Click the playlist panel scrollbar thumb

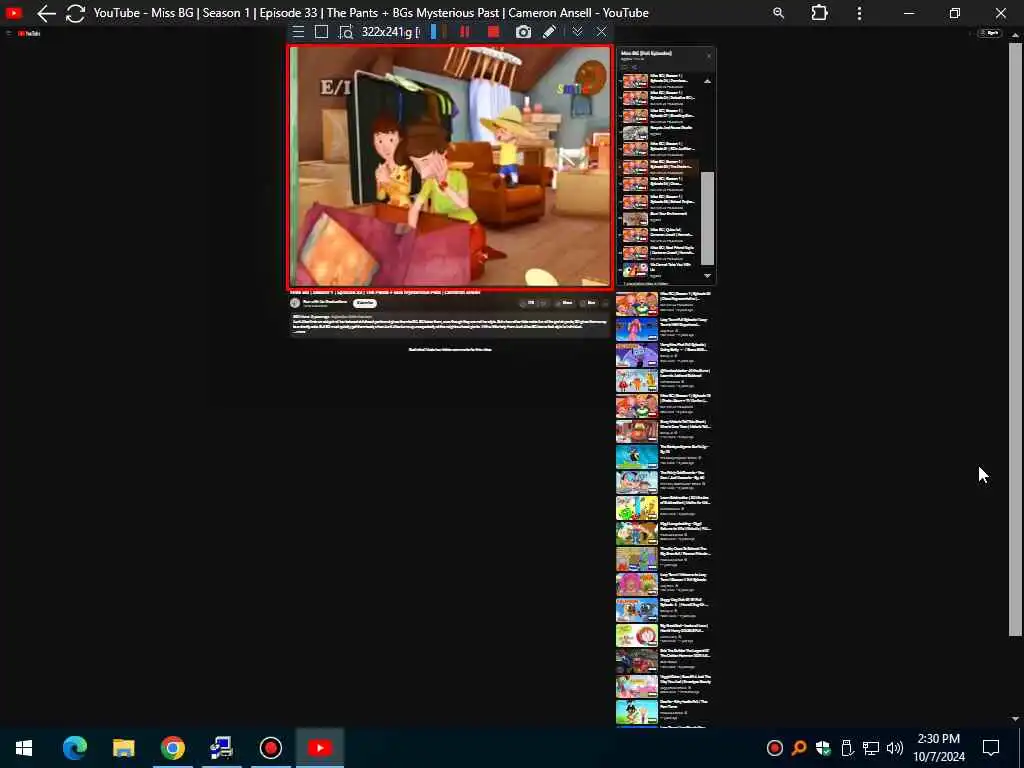(x=707, y=218)
